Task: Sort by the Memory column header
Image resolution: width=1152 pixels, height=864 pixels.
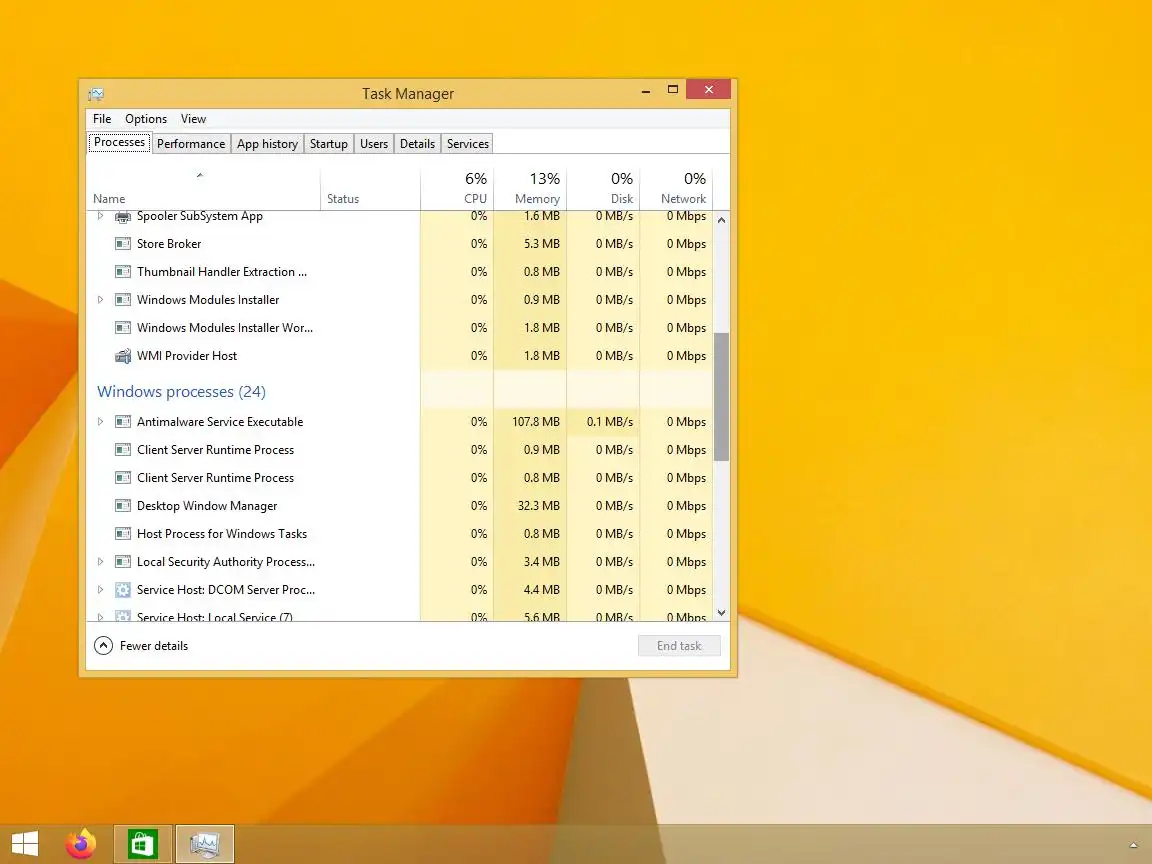Action: pyautogui.click(x=530, y=189)
